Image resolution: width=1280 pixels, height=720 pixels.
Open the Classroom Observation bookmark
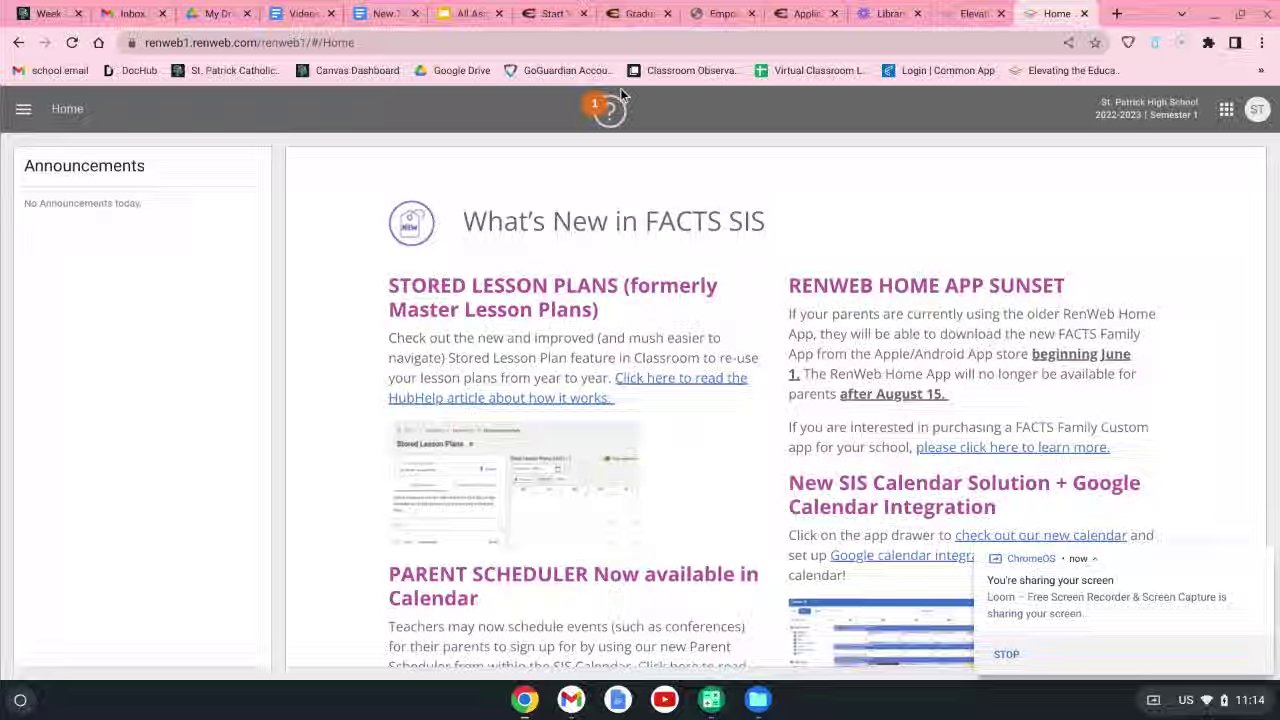point(683,71)
